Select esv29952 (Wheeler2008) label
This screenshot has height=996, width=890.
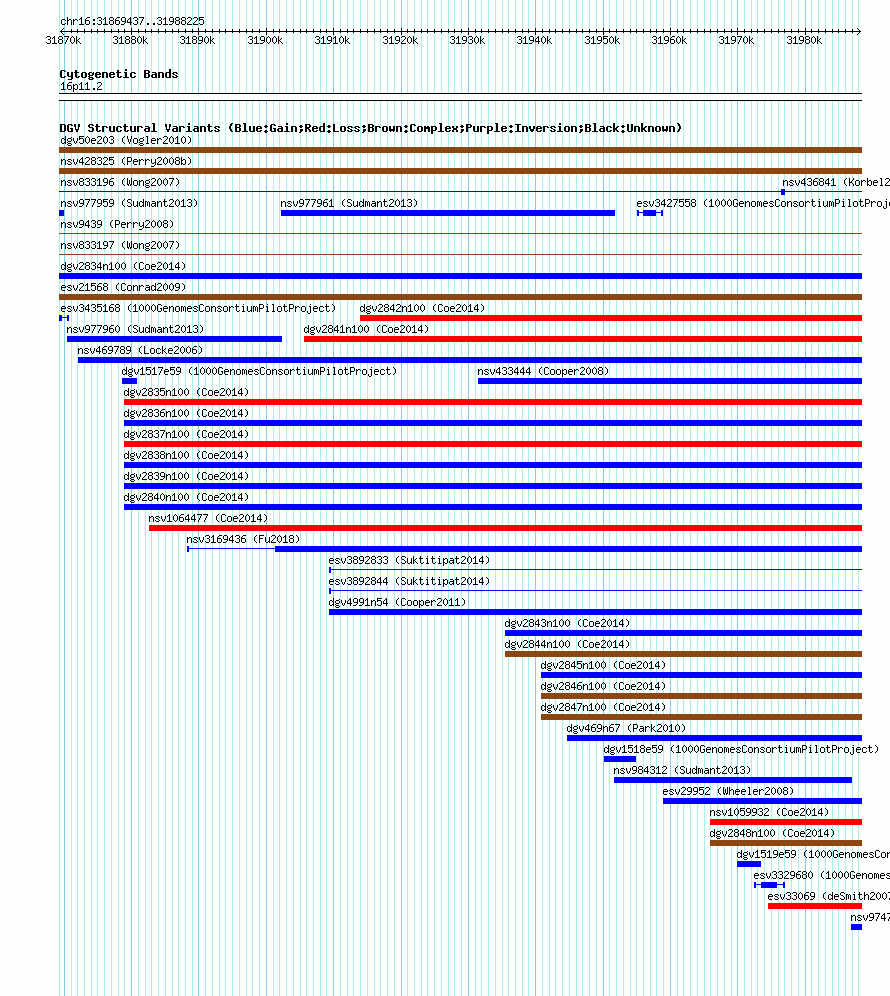coord(728,790)
